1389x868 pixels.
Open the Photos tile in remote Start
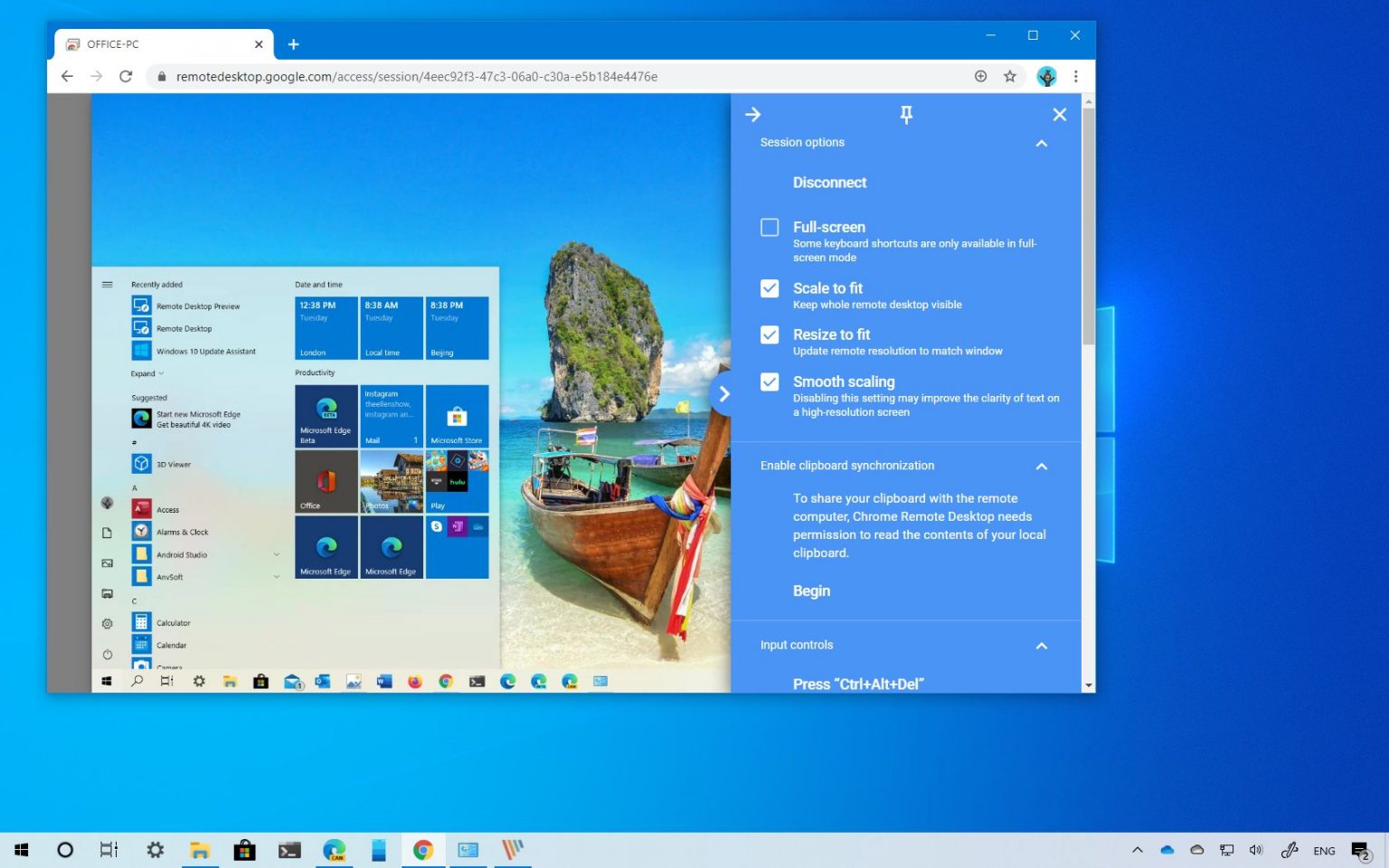coord(392,482)
